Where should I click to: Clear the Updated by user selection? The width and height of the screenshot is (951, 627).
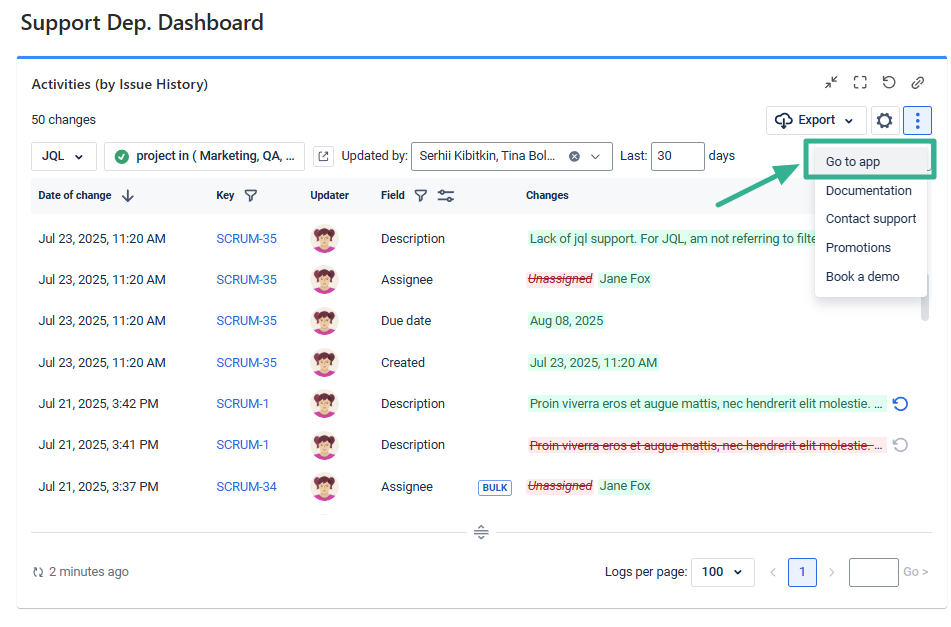(575, 156)
